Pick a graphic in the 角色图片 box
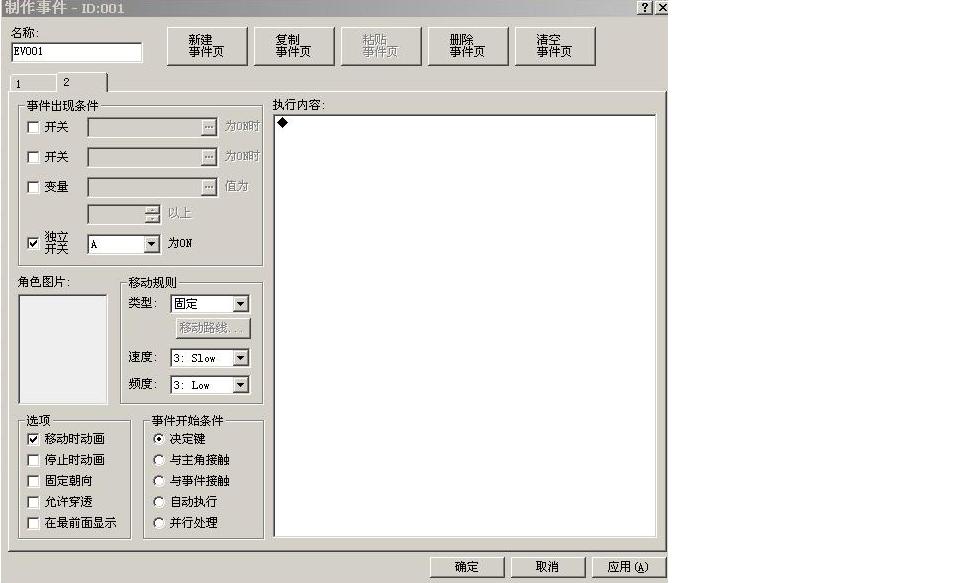 [x=63, y=349]
